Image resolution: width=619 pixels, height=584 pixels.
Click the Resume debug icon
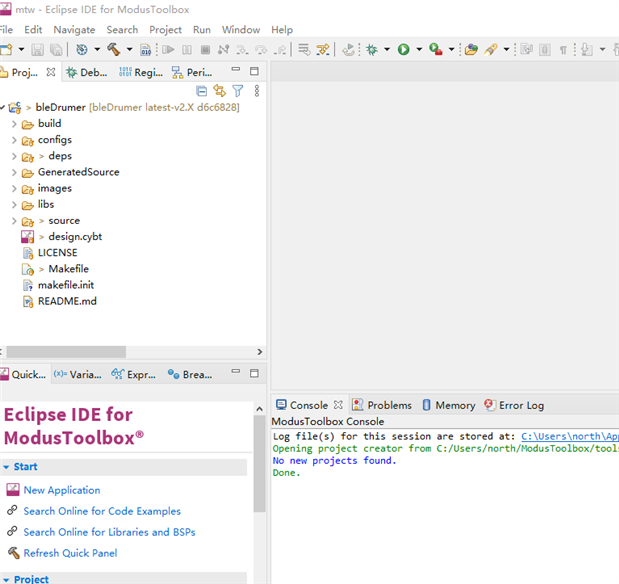169,49
